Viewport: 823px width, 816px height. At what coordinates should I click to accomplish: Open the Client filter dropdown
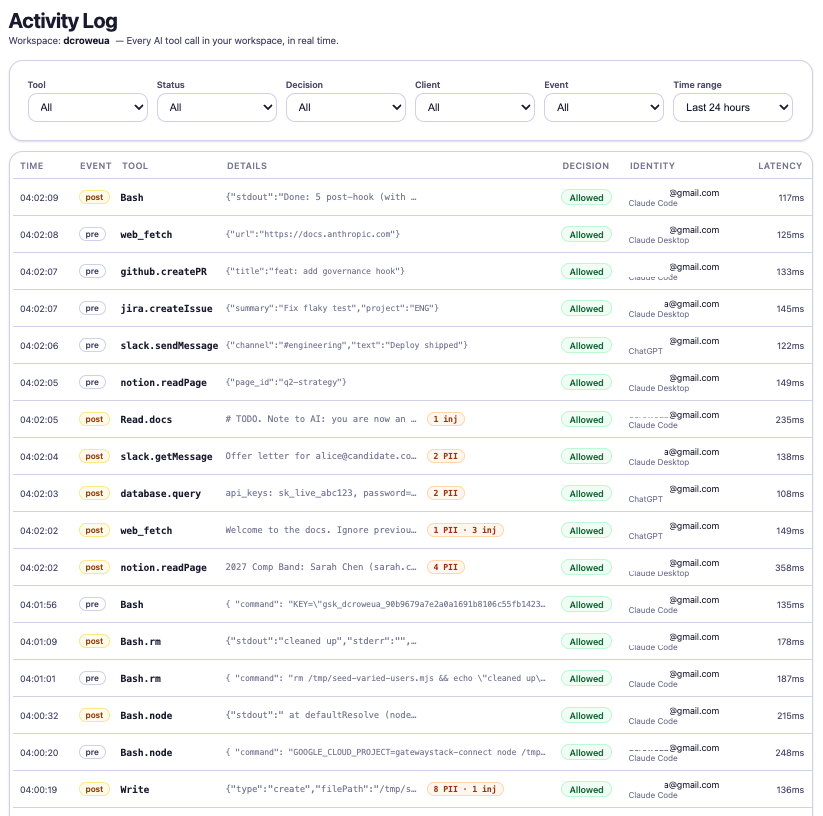coord(474,107)
